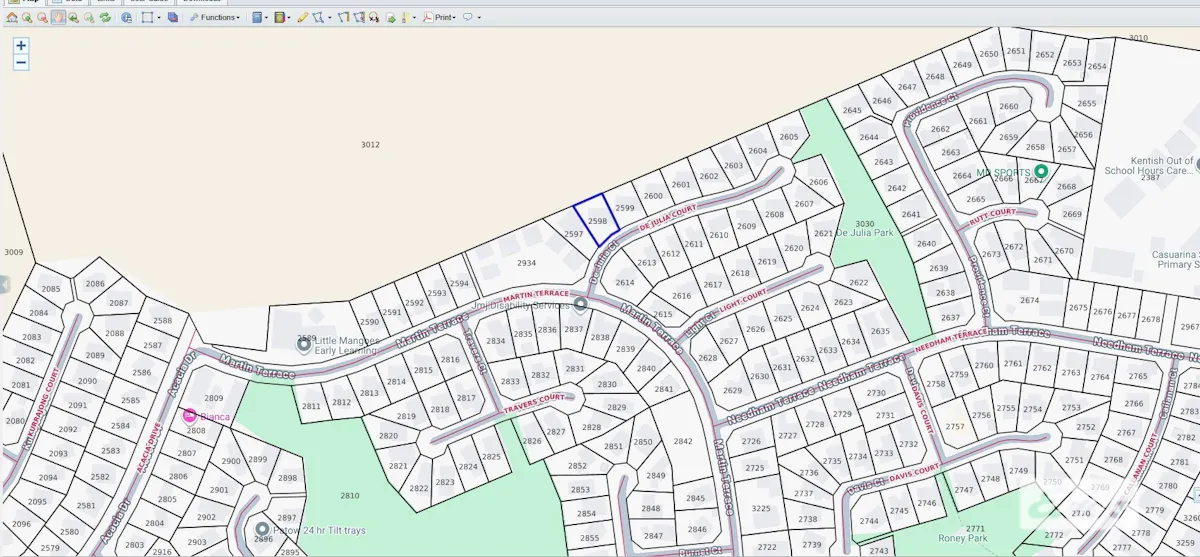Click the globe icon in toolbar
Screen dimensions: 1200x557
[126, 17]
